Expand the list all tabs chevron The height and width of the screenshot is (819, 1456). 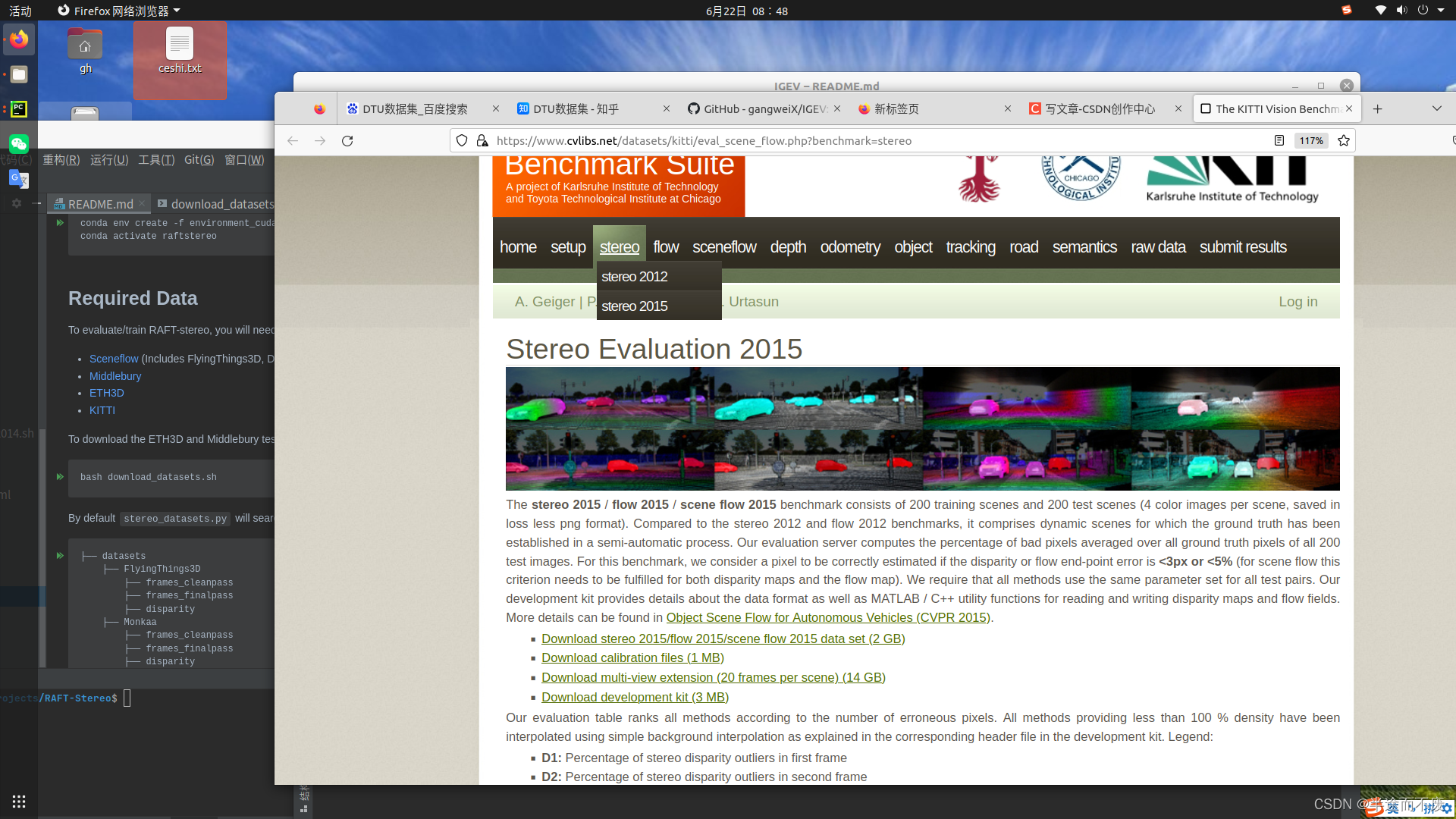1436,109
